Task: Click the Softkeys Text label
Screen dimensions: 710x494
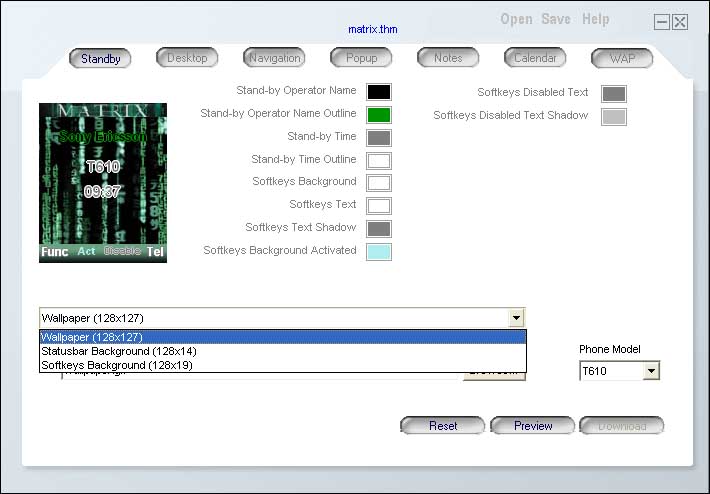Action: [323, 205]
